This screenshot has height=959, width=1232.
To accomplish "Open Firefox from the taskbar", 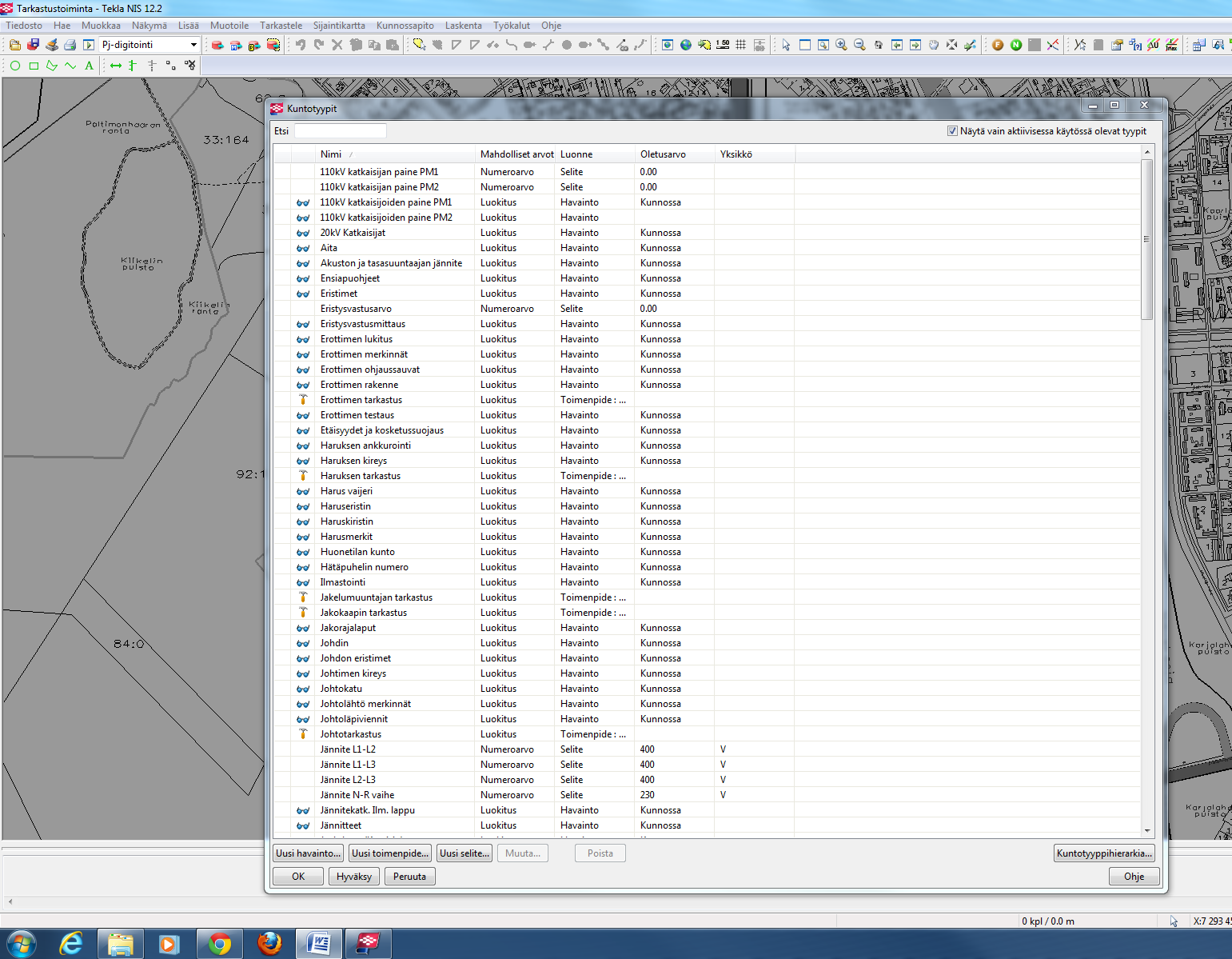I will coord(269,944).
